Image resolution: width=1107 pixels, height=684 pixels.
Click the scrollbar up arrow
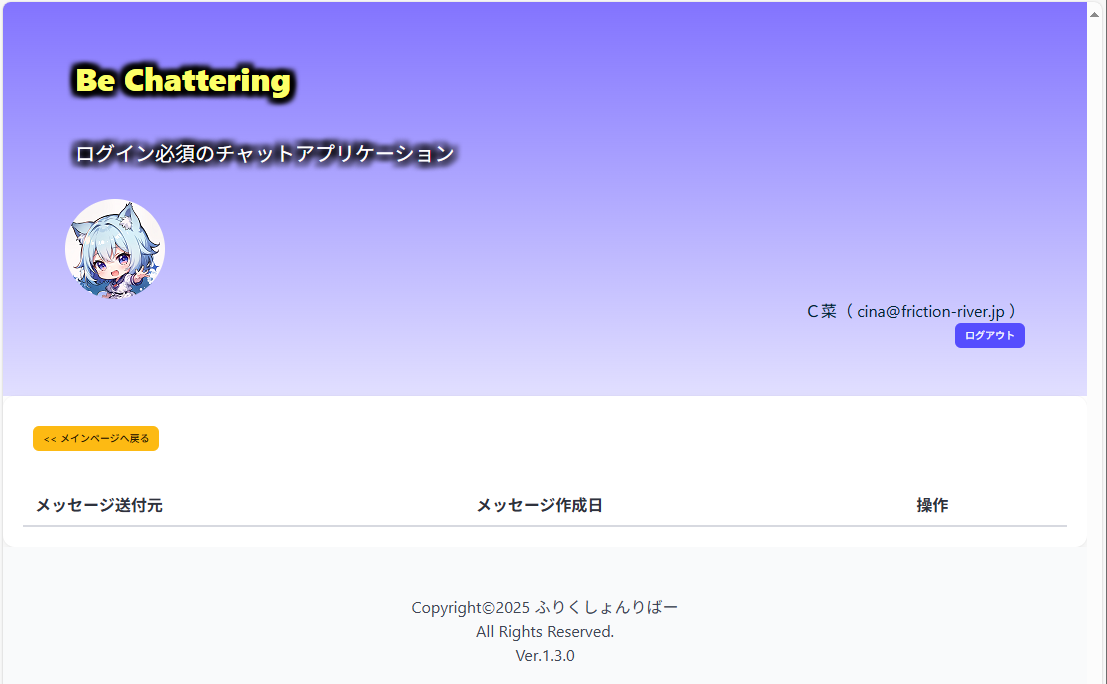click(x=1095, y=14)
